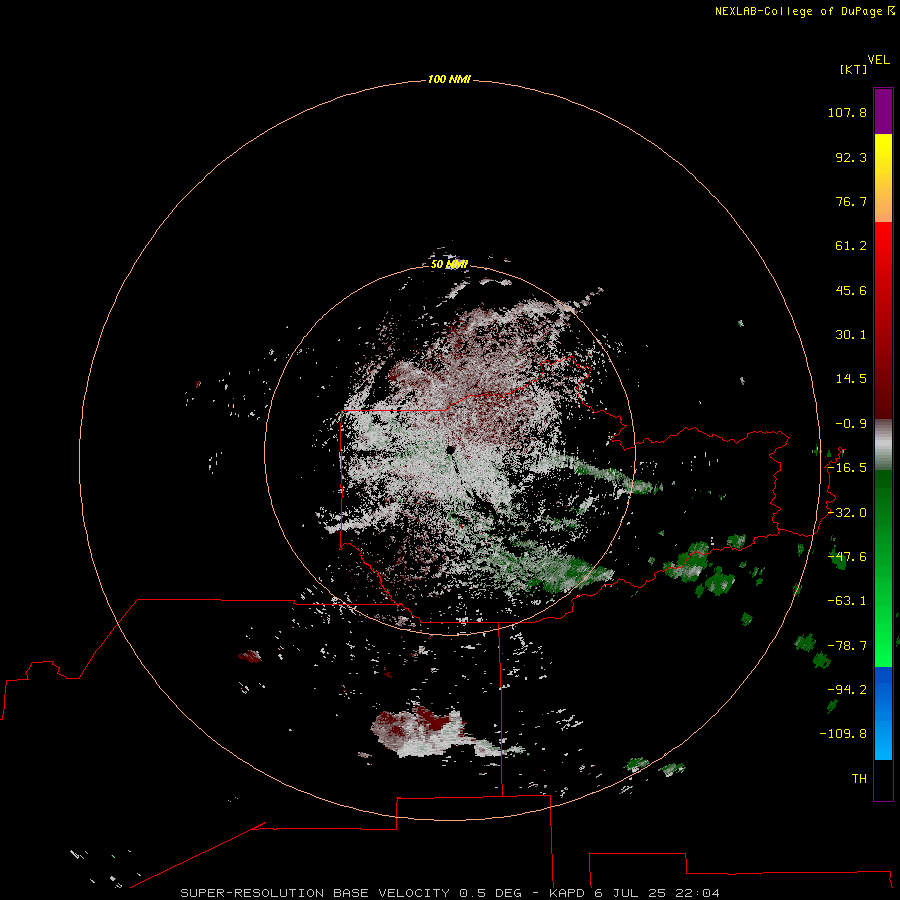This screenshot has width=900, height=900.
Task: Click the KAPD 6 JUL 25 22:04 timestamp
Action: (634, 893)
